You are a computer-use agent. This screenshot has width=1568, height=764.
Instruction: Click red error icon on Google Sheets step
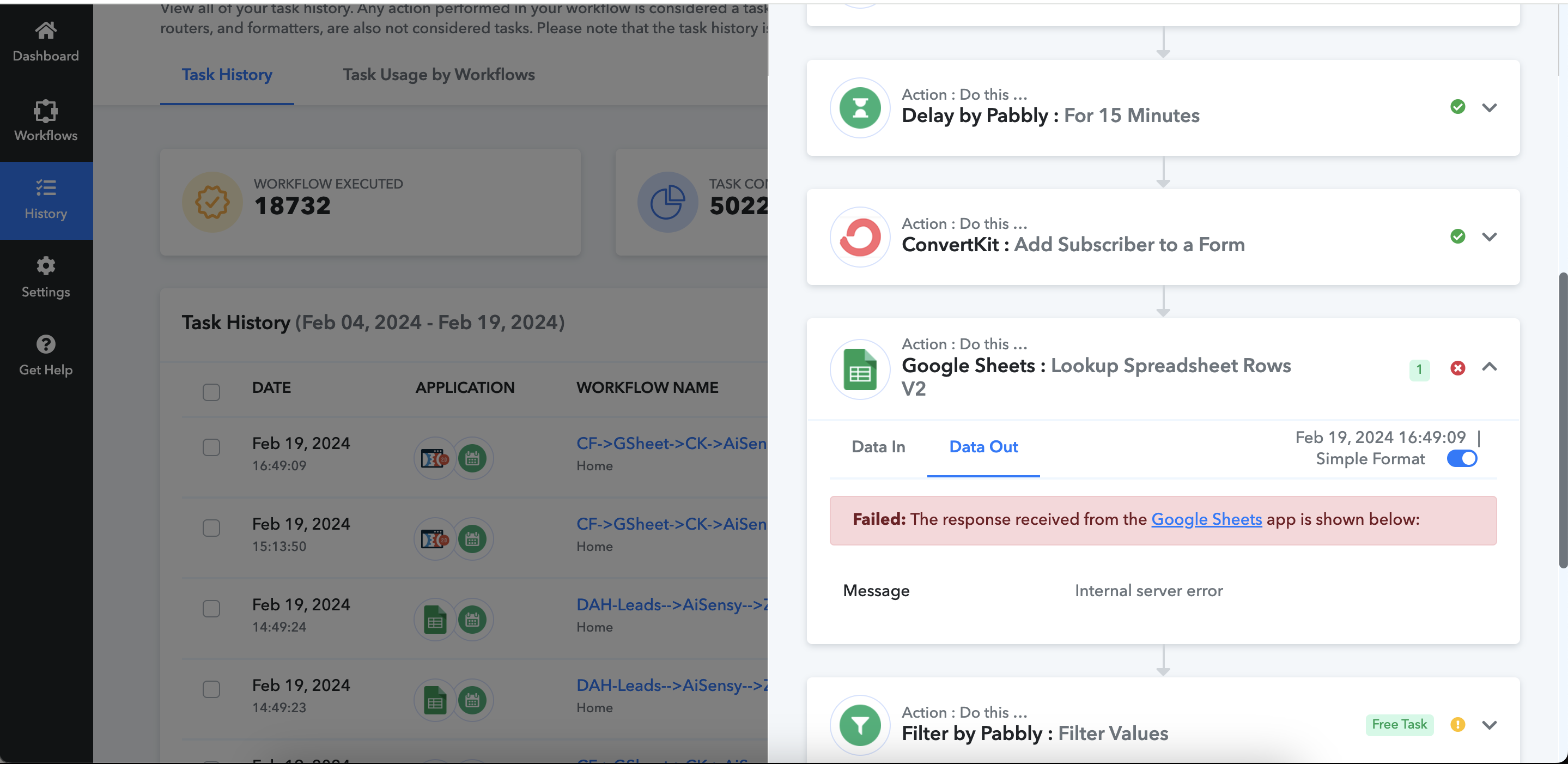pyautogui.click(x=1457, y=368)
